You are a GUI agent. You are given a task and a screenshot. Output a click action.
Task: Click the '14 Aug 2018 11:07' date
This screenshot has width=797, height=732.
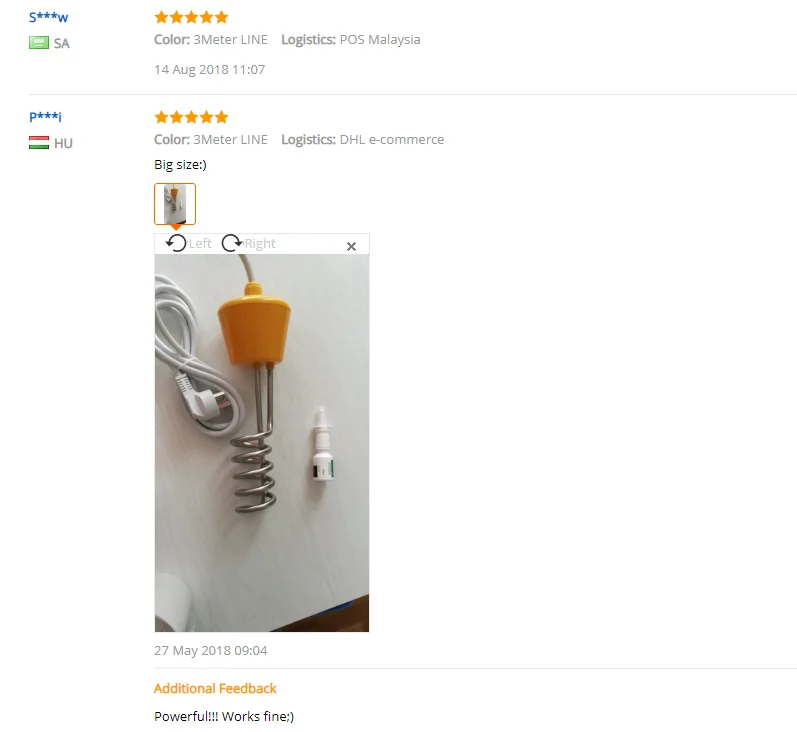[x=209, y=70]
